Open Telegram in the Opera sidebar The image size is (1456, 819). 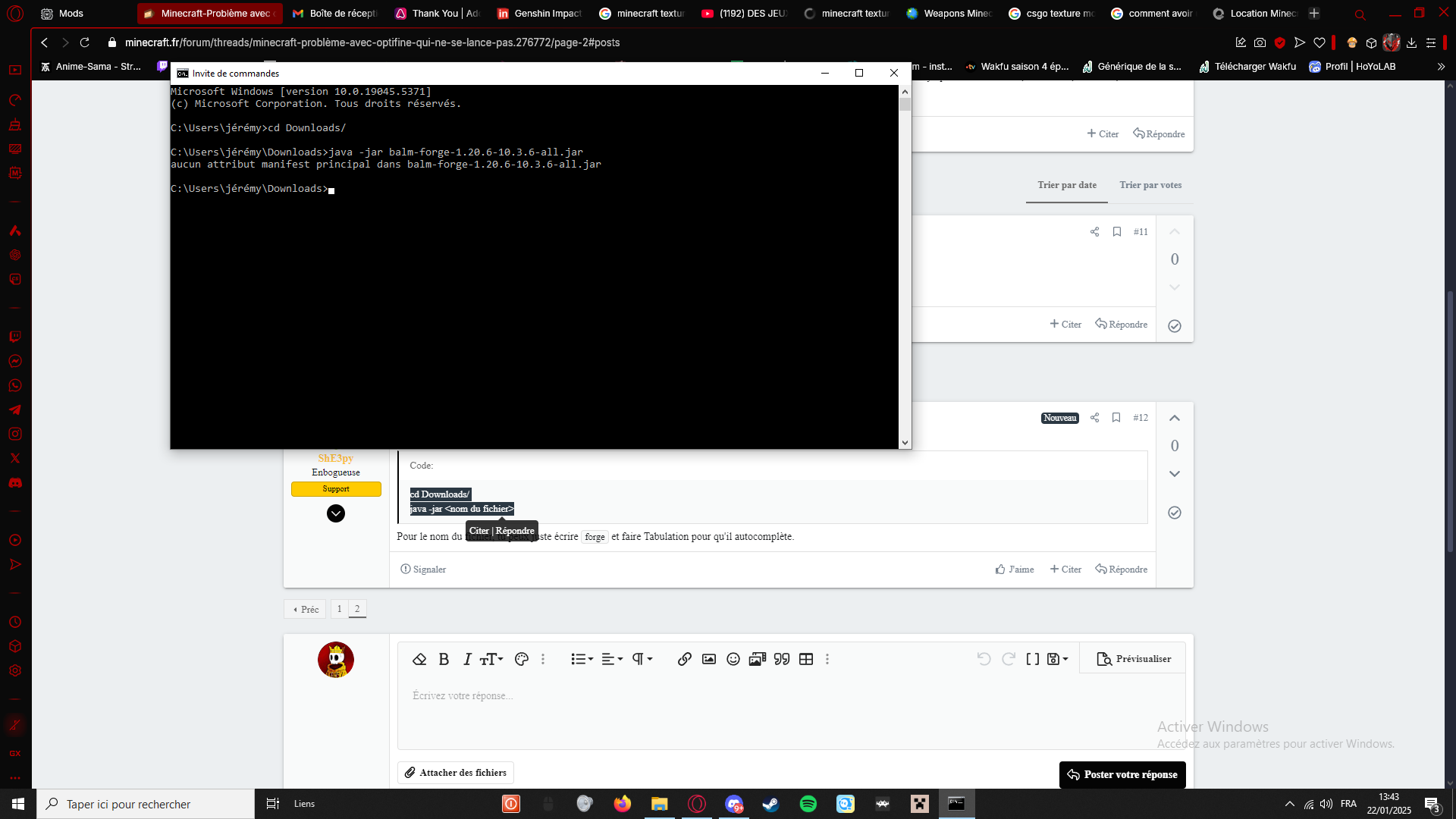pyautogui.click(x=15, y=409)
